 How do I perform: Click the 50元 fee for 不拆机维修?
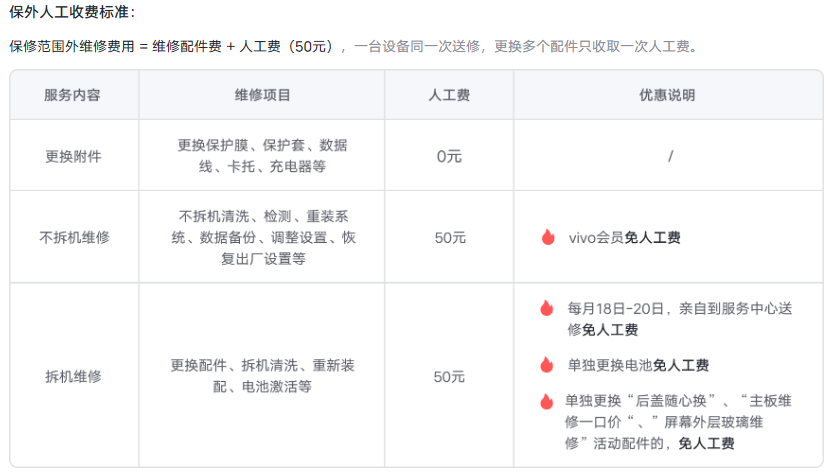(449, 237)
